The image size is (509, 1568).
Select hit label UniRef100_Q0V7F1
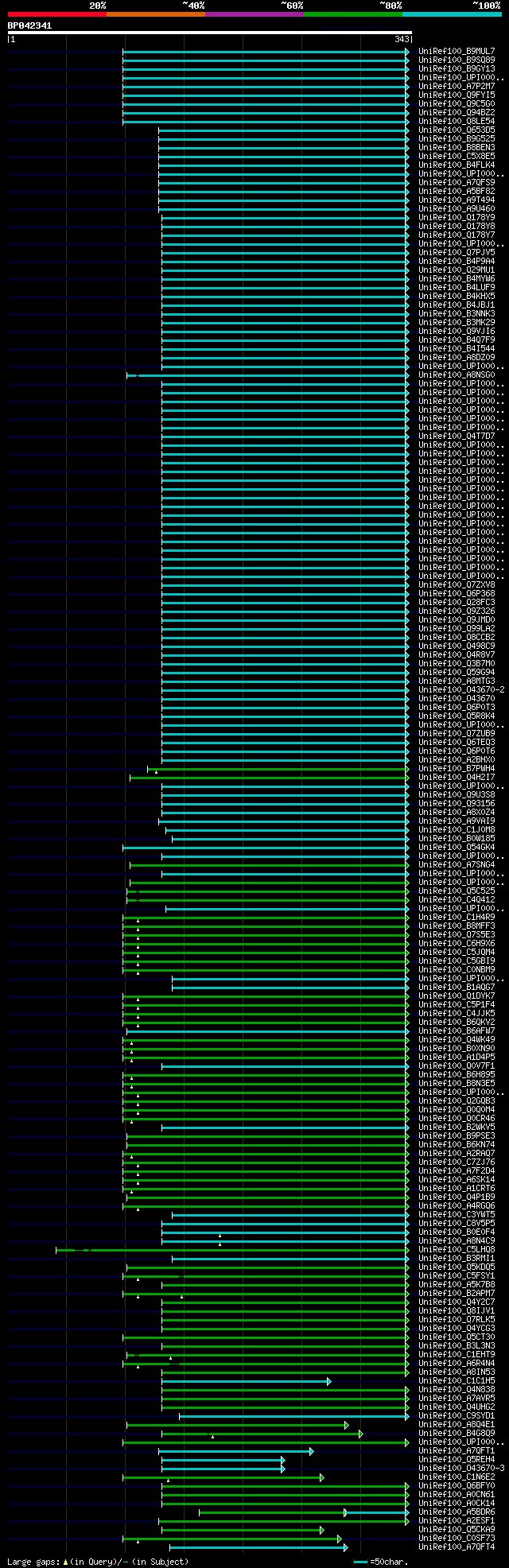click(457, 1066)
